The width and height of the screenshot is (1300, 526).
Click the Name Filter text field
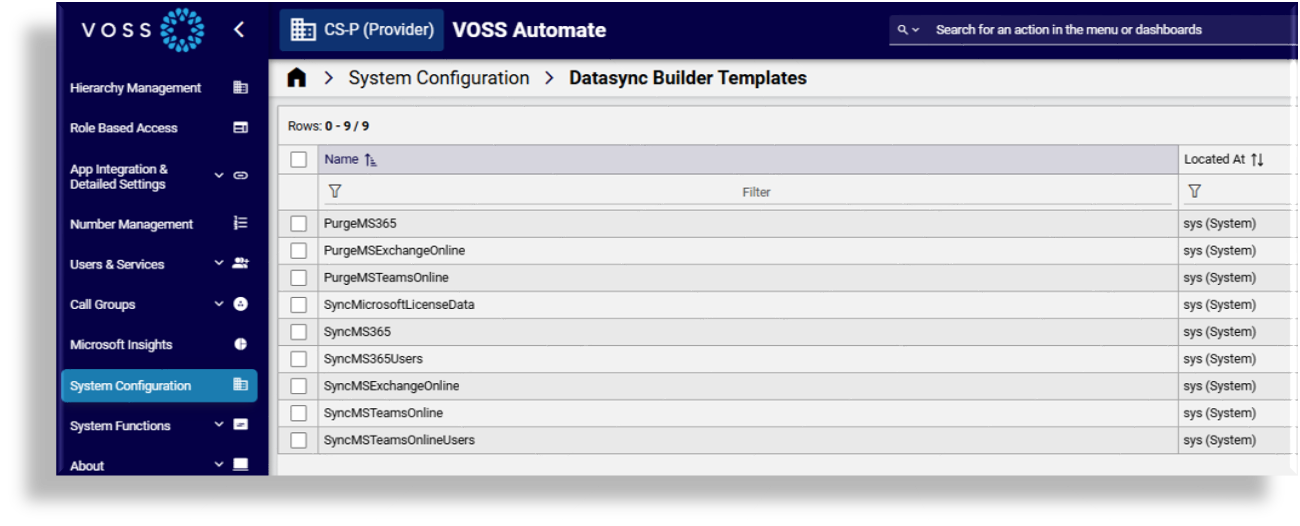click(x=757, y=192)
